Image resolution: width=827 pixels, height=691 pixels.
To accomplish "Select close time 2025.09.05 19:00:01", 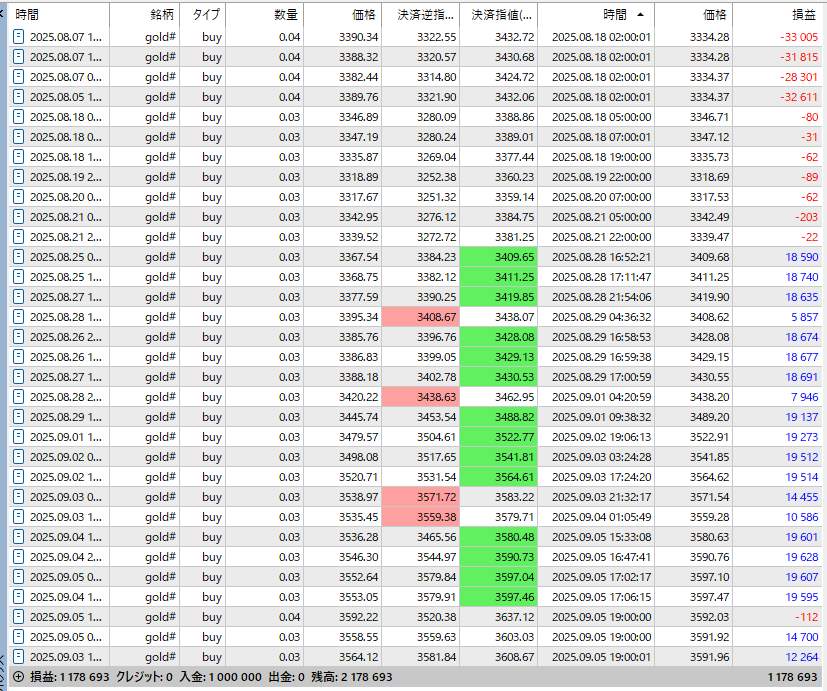I will point(601,657).
